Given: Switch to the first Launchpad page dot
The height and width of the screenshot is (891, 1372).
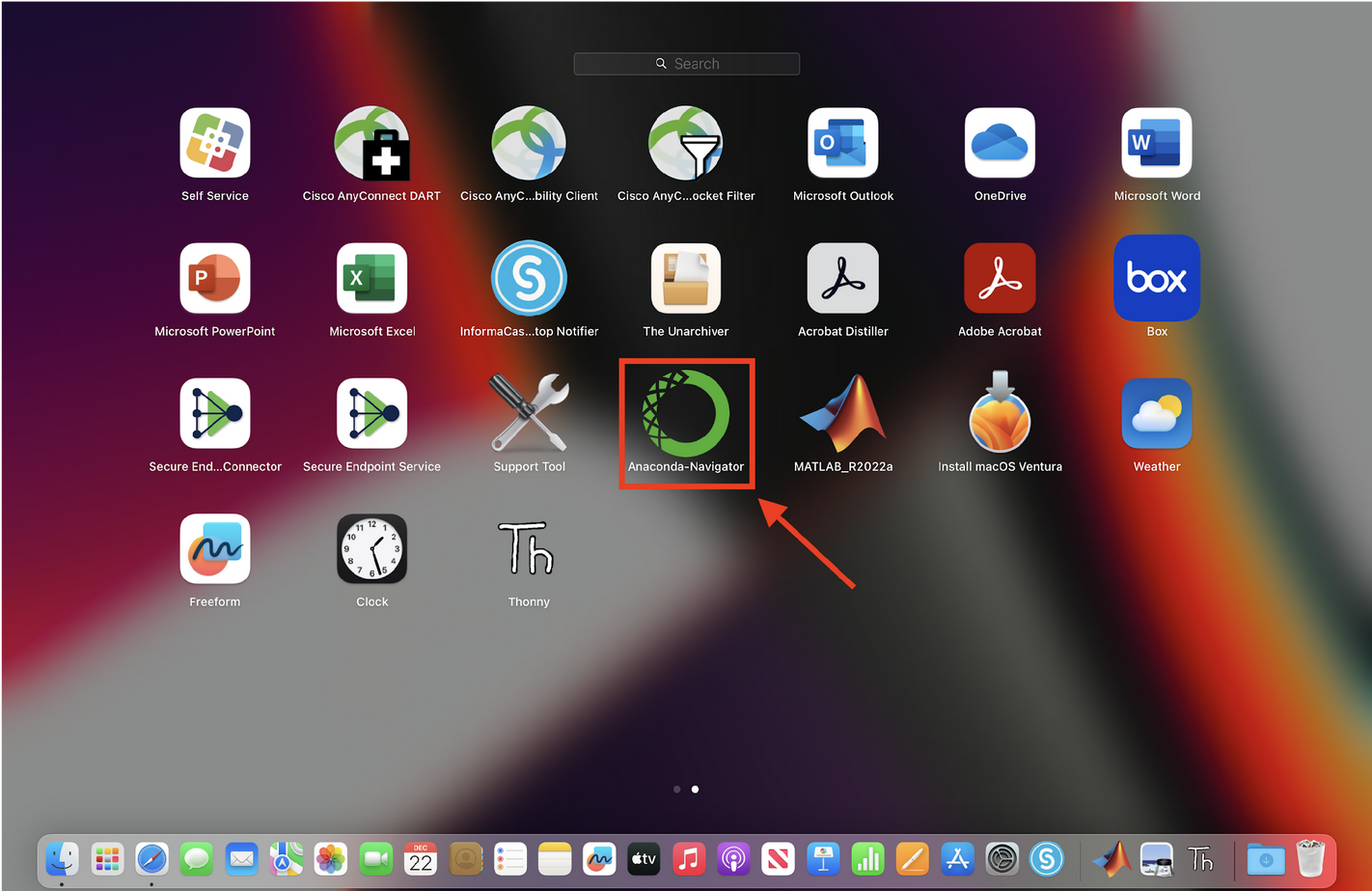Looking at the screenshot, I should (677, 790).
